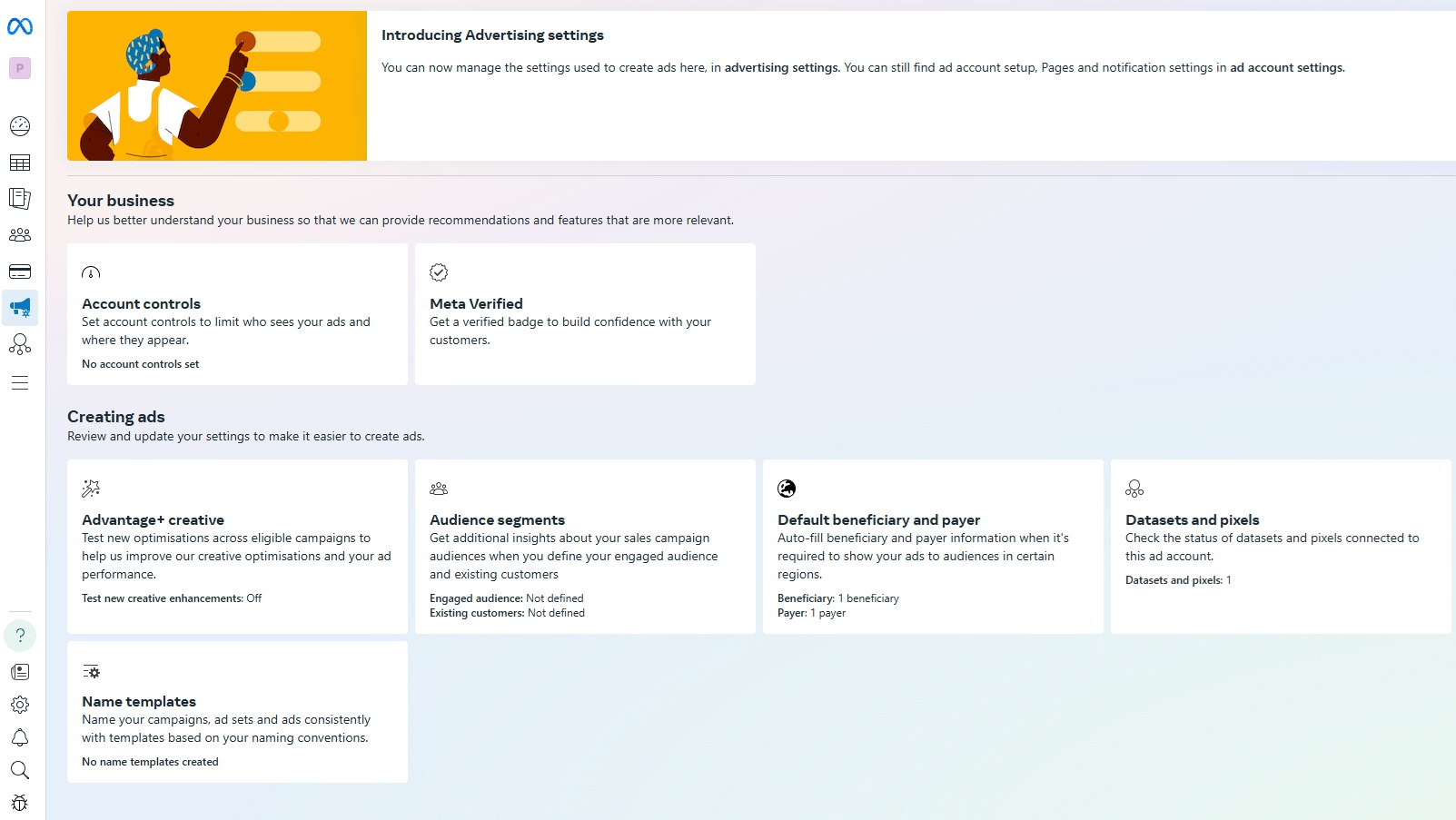Open the Datasets and pixels card

point(1281,547)
